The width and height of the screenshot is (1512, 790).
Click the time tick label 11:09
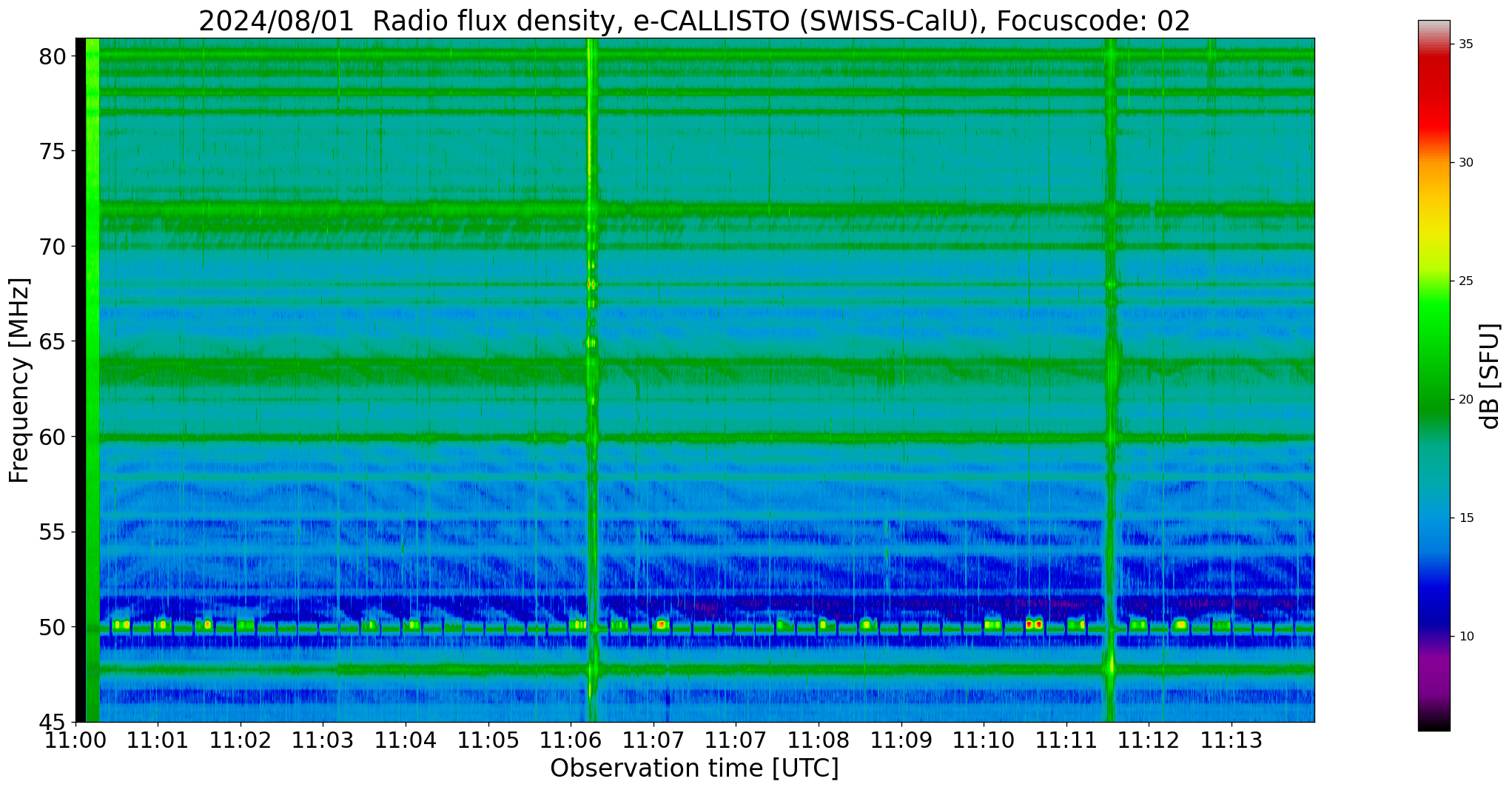click(x=901, y=740)
